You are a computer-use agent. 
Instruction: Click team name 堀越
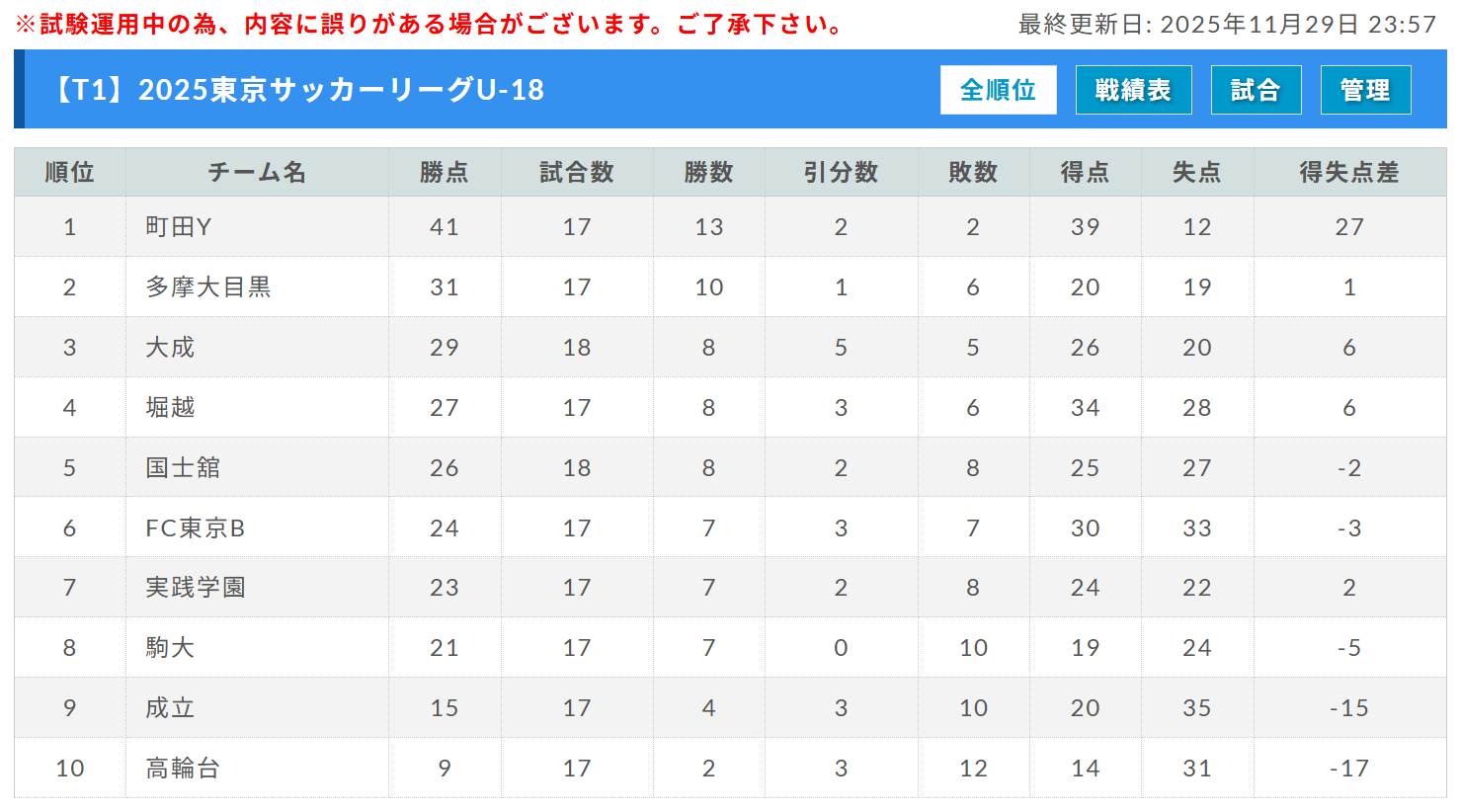170,408
